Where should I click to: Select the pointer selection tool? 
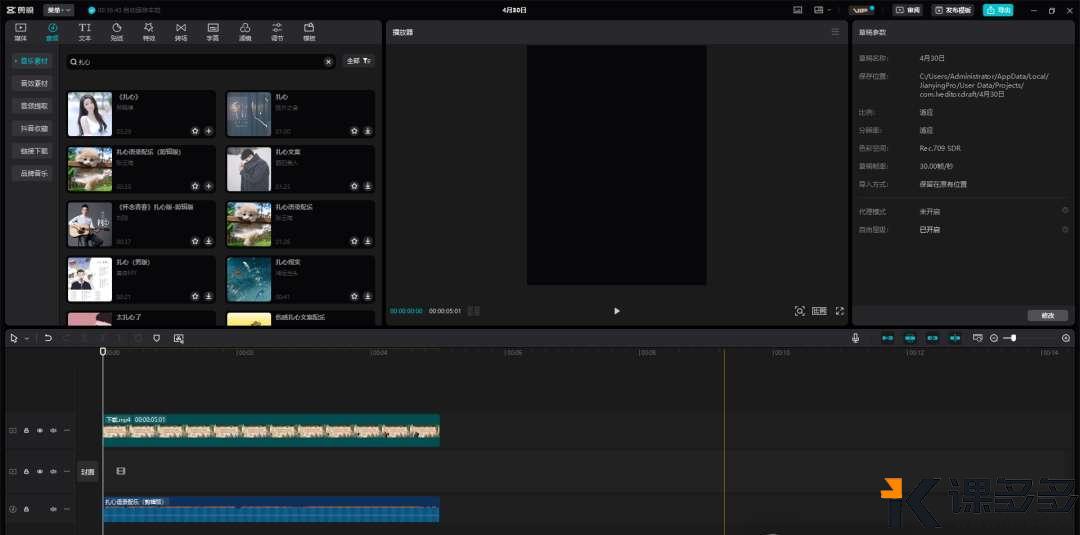pos(14,338)
